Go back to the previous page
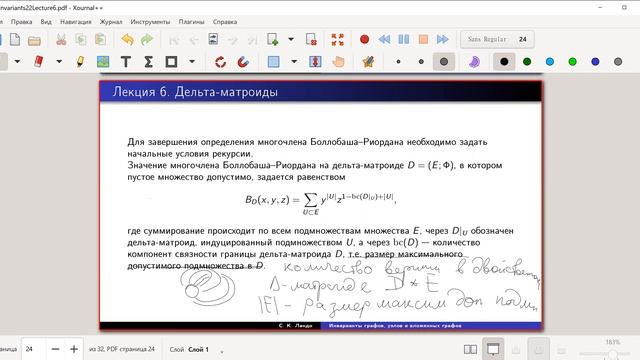Viewport: 640px width, 360px height. coord(193,40)
